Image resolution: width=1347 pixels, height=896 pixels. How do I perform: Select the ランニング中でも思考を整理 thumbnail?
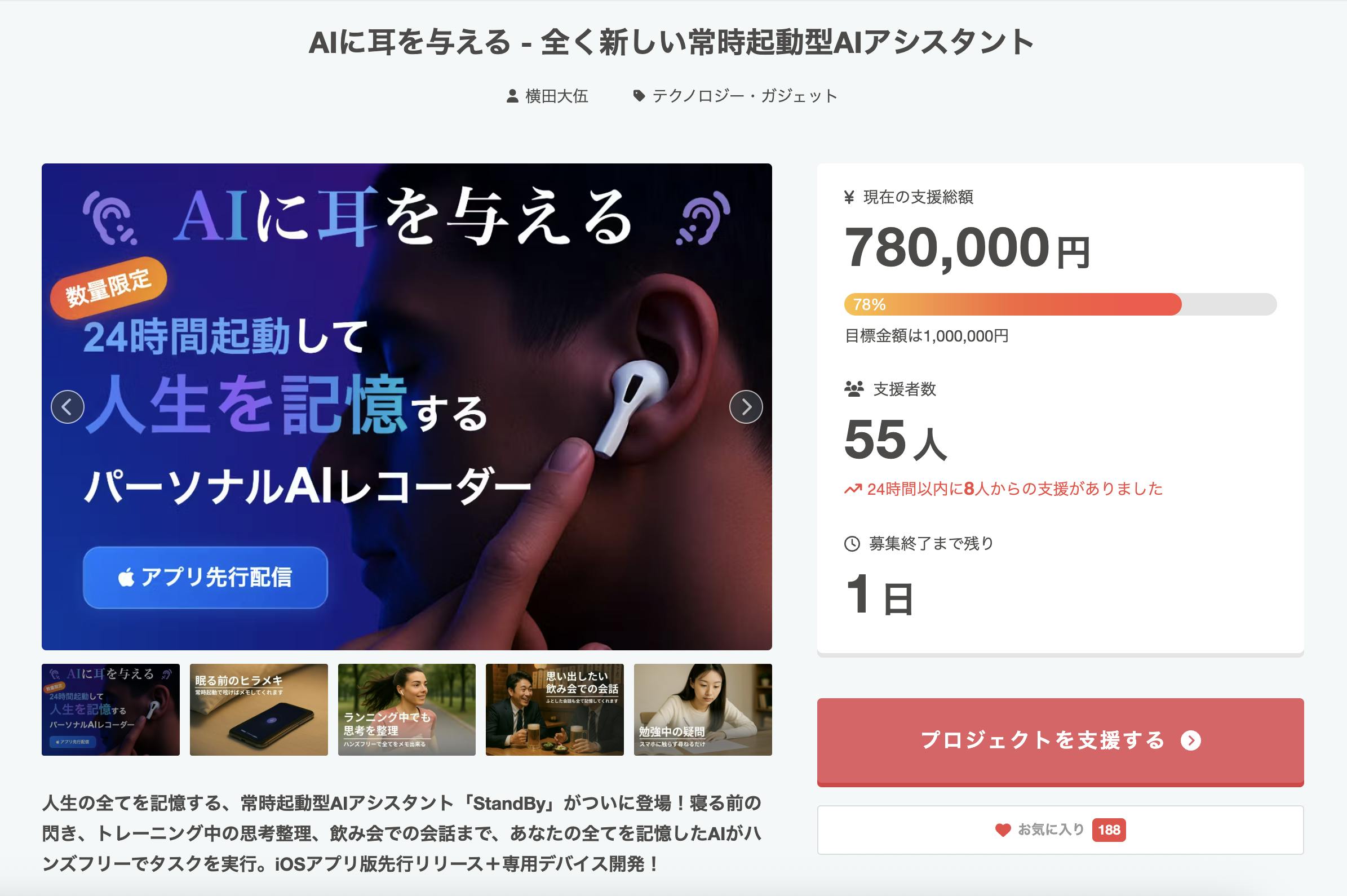point(406,709)
